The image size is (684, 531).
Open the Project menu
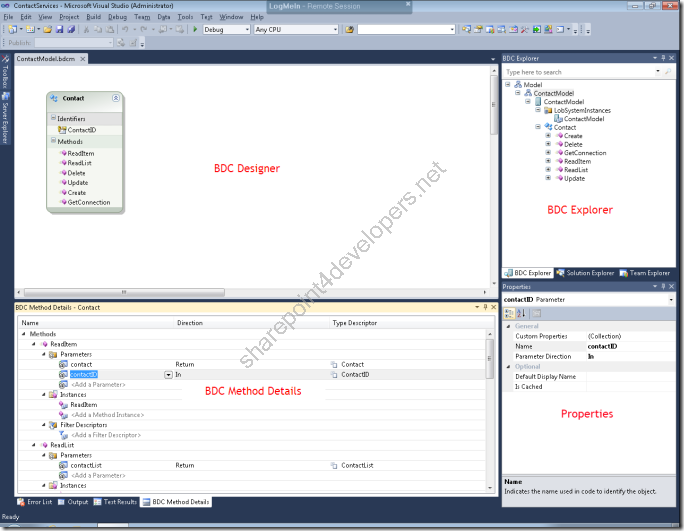69,17
